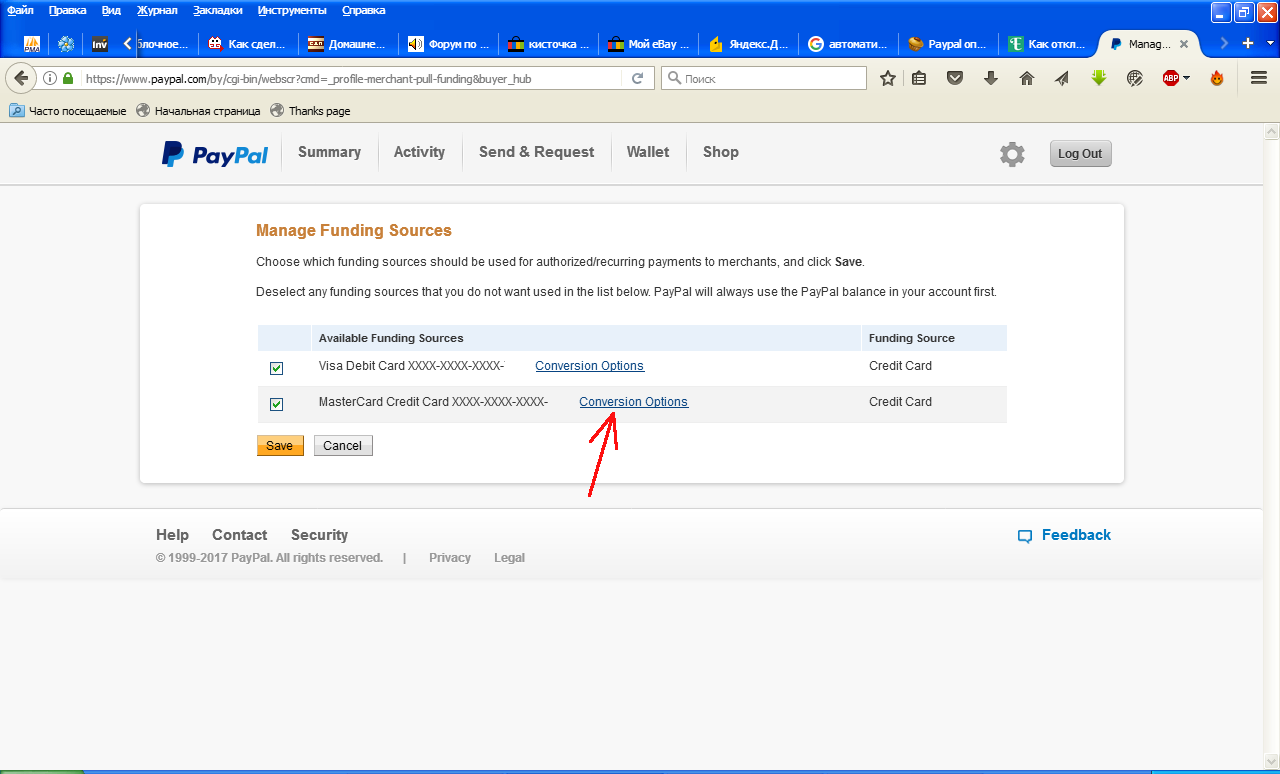Switch to the Paypal оп tab
Viewport: 1280px width, 774px height.
[948, 44]
